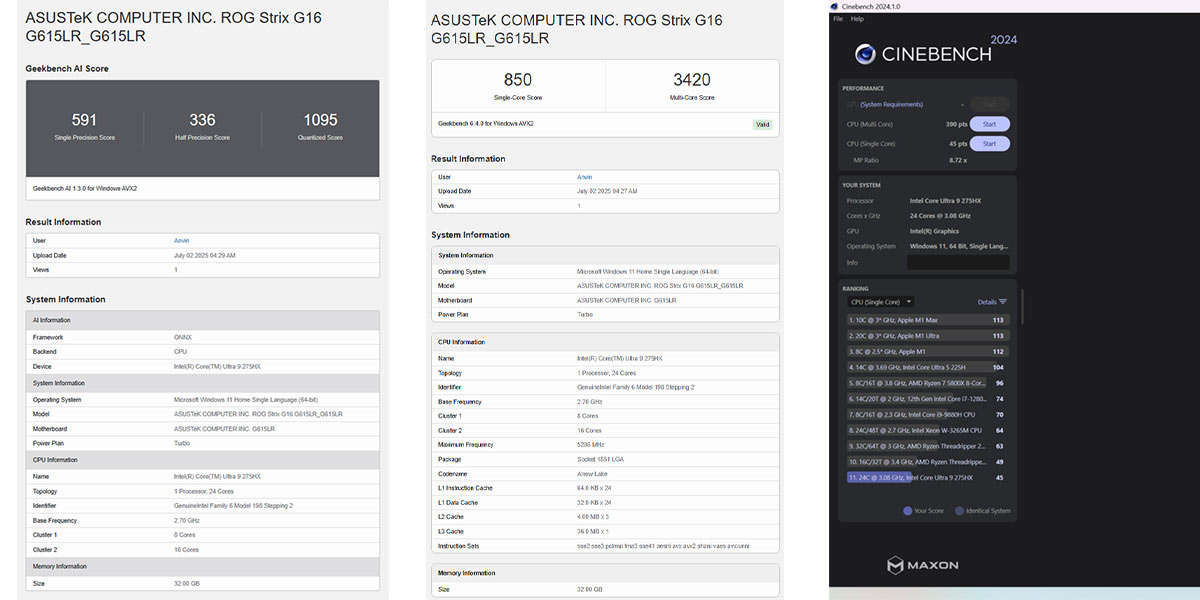Click the L3 Cache value '36.0 MB x 1'
The height and width of the screenshot is (600, 1200).
click(x=594, y=532)
